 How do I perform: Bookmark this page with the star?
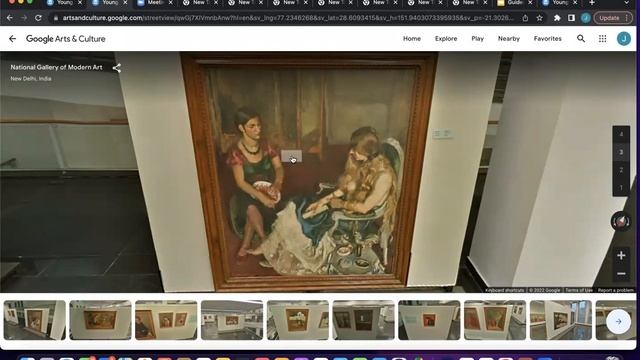tap(540, 18)
